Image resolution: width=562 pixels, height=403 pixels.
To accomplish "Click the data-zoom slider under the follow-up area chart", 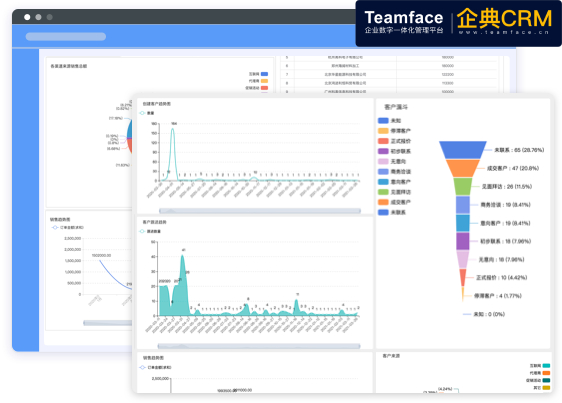I will (259, 346).
